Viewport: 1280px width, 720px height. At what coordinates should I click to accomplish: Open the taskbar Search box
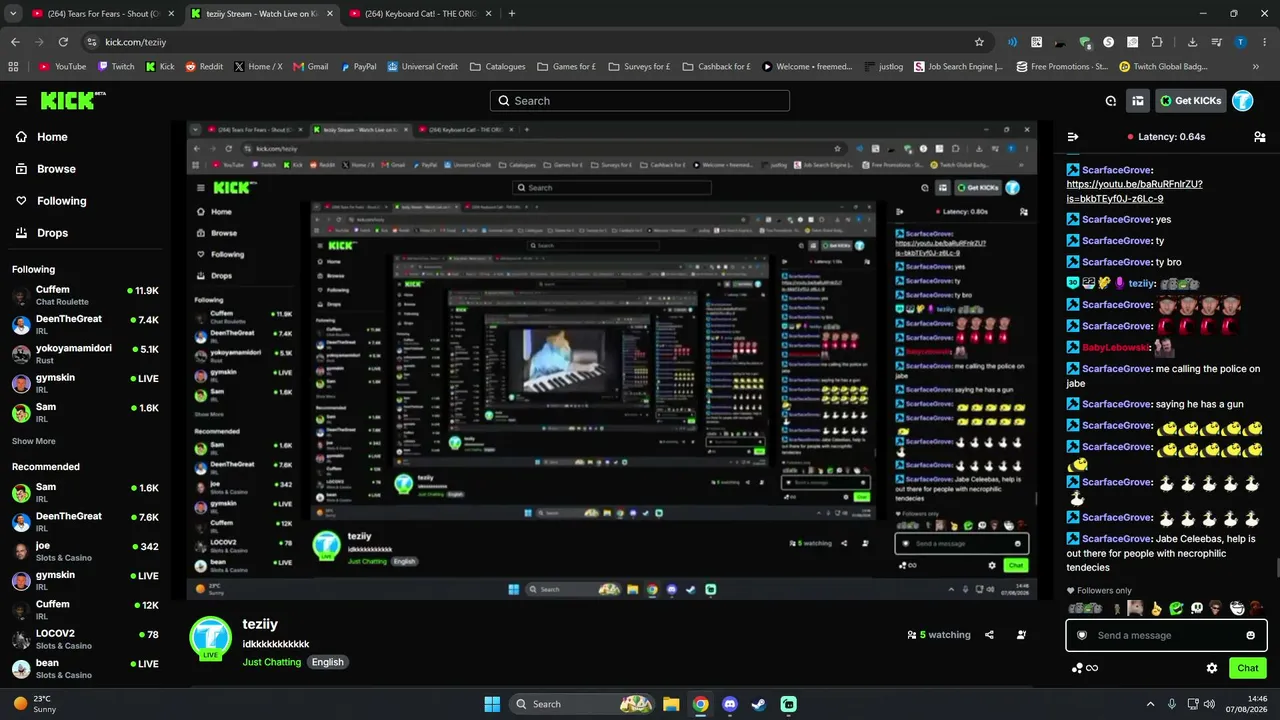pos(584,704)
